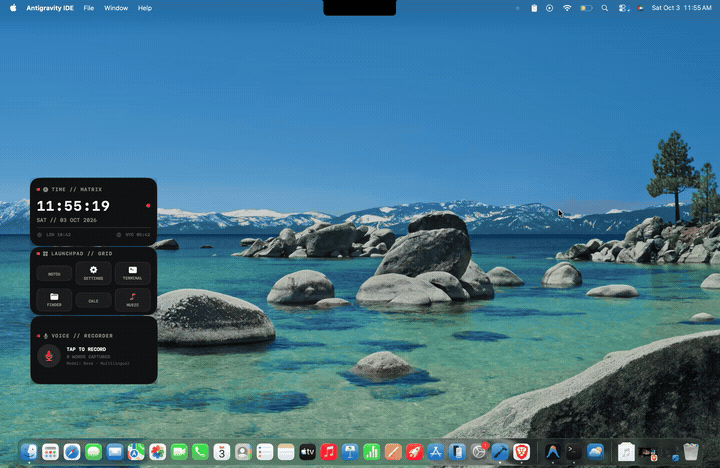Open System Settings with badge in Dock
The height and width of the screenshot is (468, 720).
[x=479, y=452]
